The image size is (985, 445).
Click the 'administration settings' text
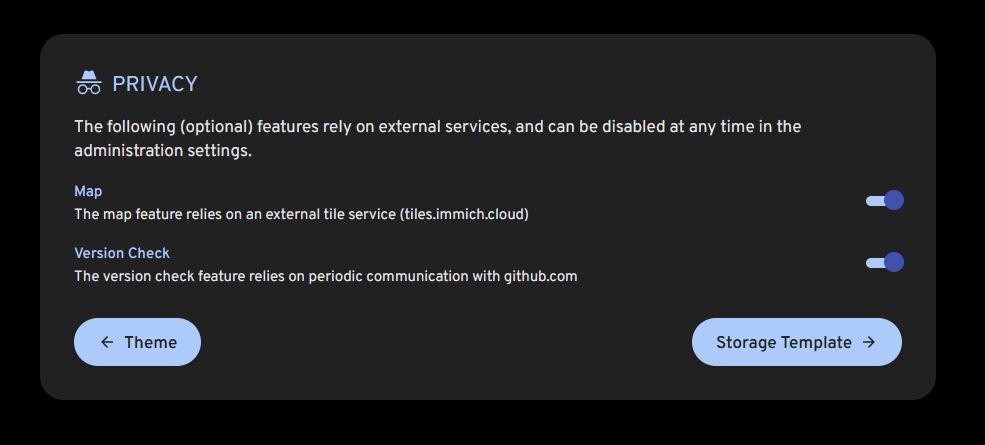point(162,151)
